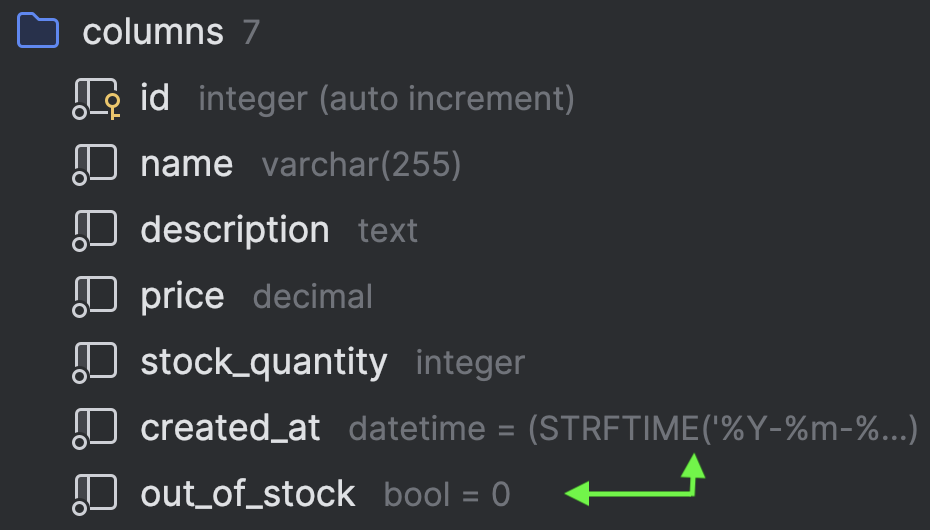This screenshot has width=930, height=530.
Task: Click the column icon next to out_of_stock
Action: pos(96,494)
